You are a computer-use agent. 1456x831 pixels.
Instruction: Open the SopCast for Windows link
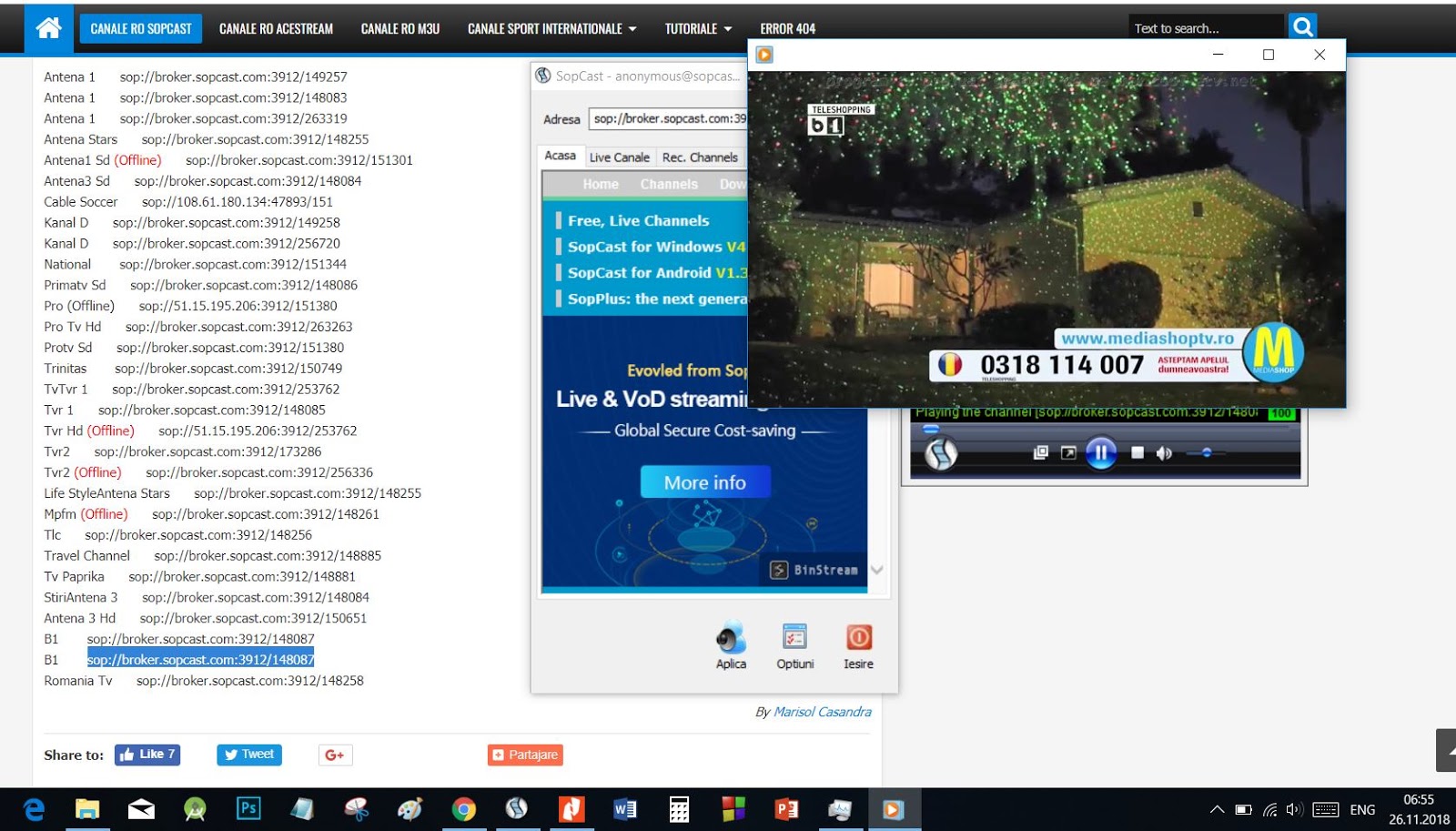coord(656,247)
